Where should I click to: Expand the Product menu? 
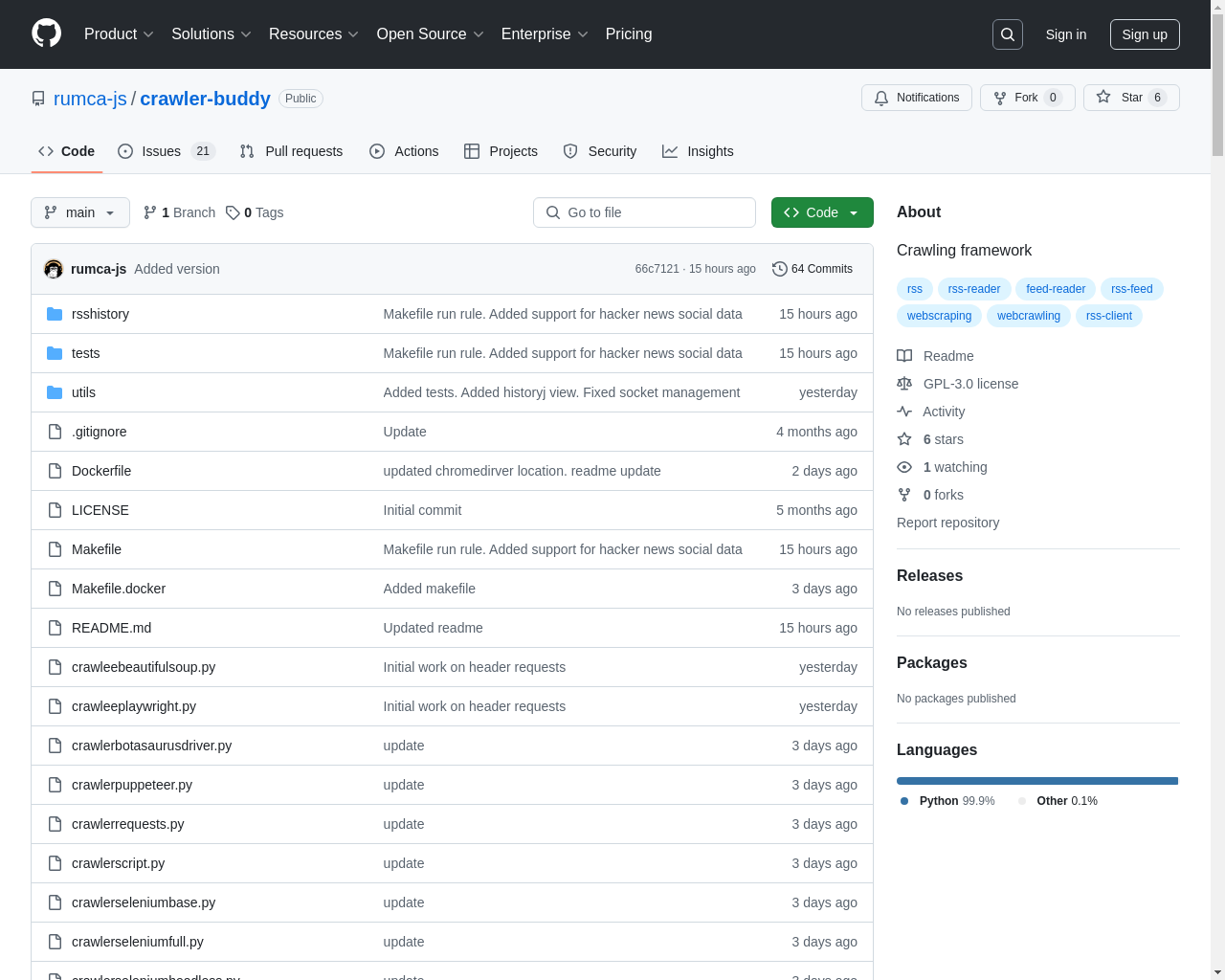coord(119,34)
